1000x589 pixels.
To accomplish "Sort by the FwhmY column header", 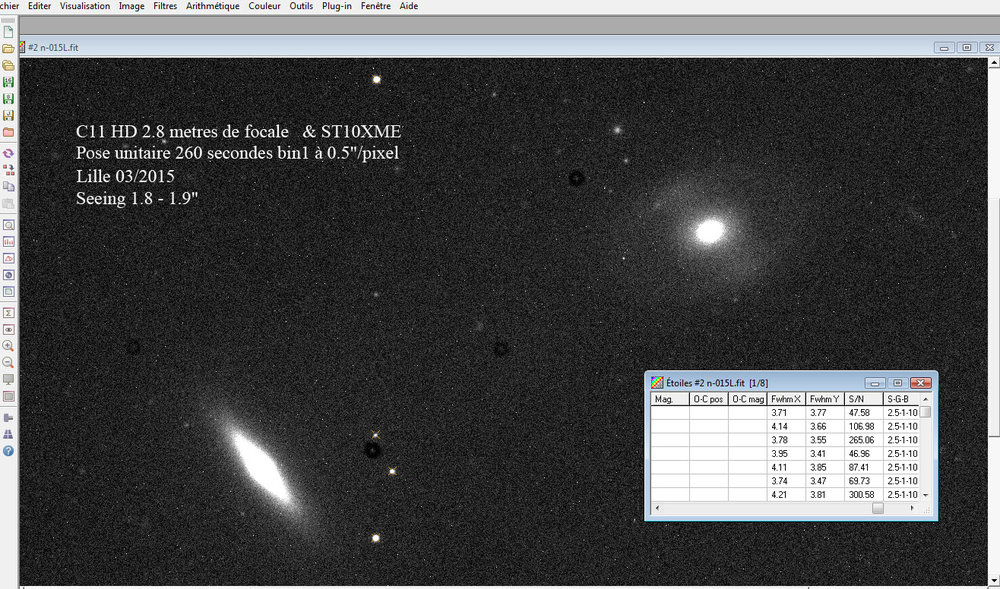I will click(825, 399).
